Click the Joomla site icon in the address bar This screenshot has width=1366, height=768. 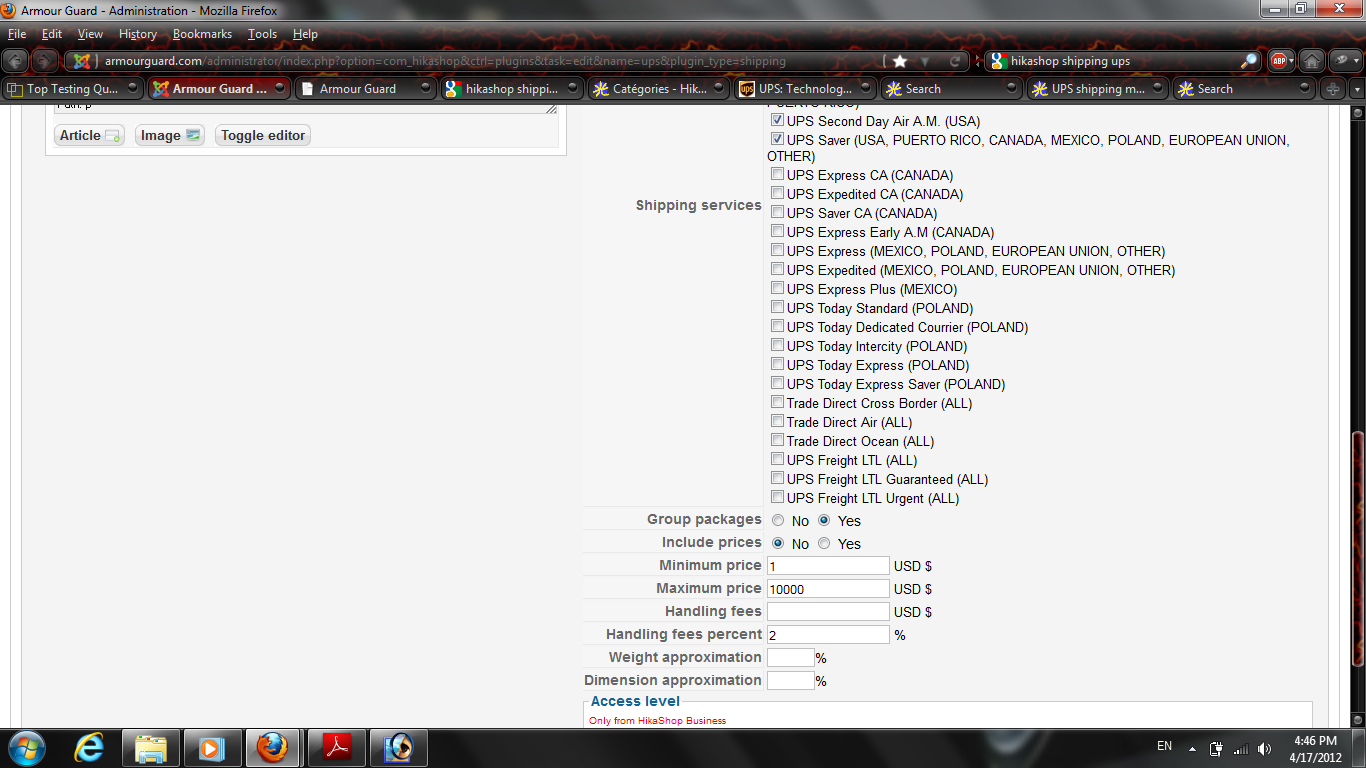pyautogui.click(x=82, y=61)
